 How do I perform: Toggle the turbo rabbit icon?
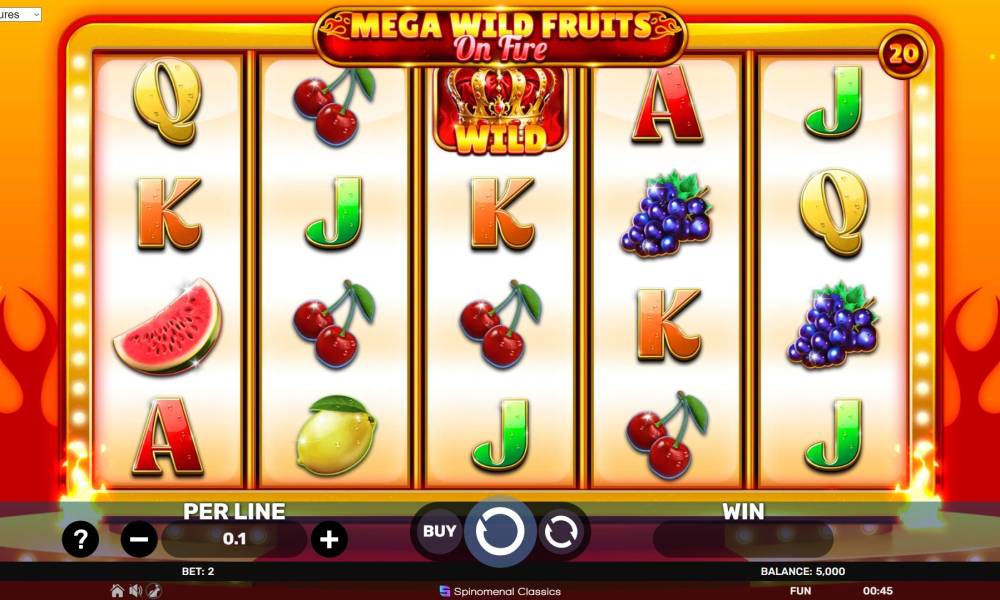(154, 590)
